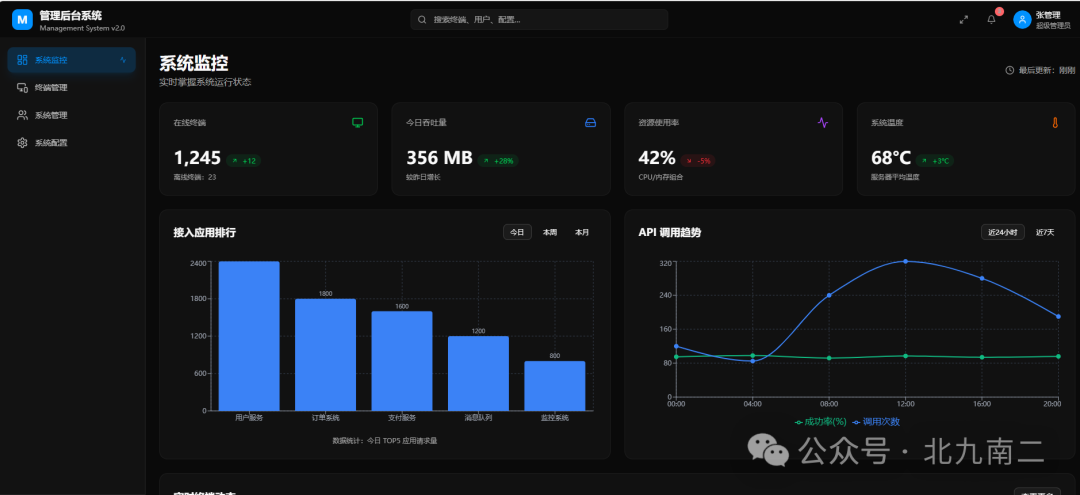Click the +28% badge on 今日吞吐量

(499, 160)
